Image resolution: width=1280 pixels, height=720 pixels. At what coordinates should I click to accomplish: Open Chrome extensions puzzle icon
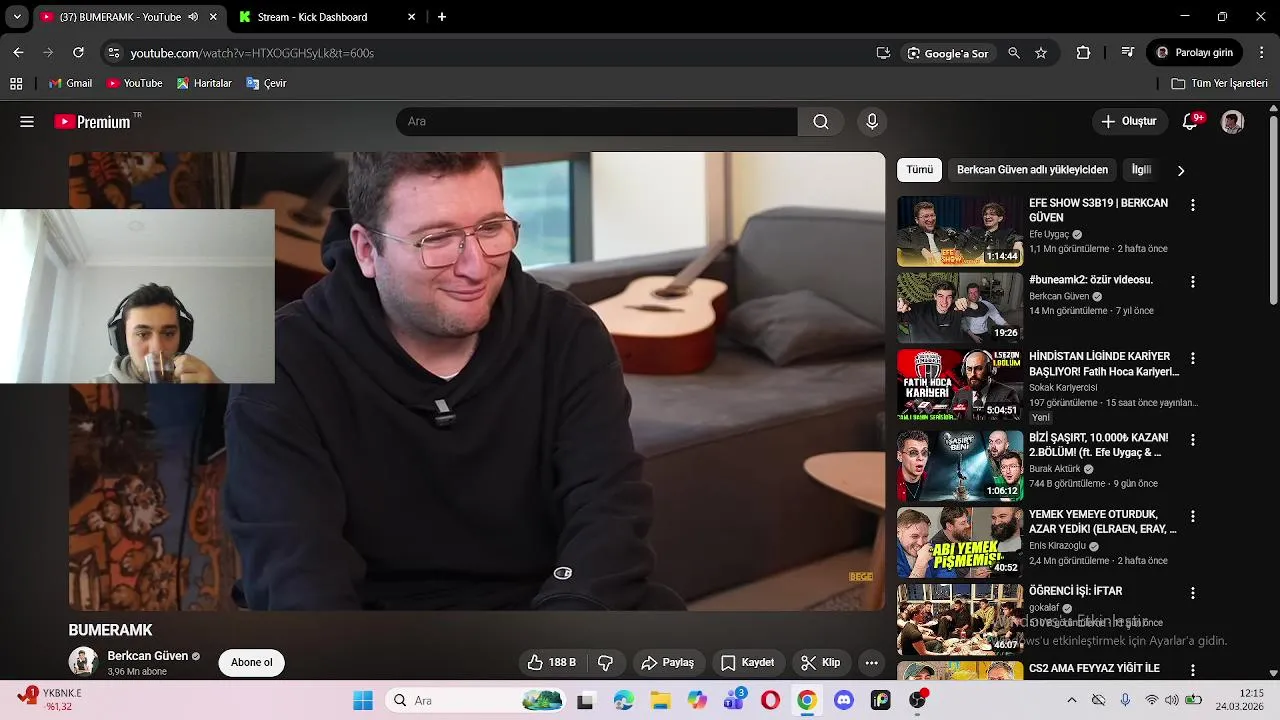point(1083,53)
